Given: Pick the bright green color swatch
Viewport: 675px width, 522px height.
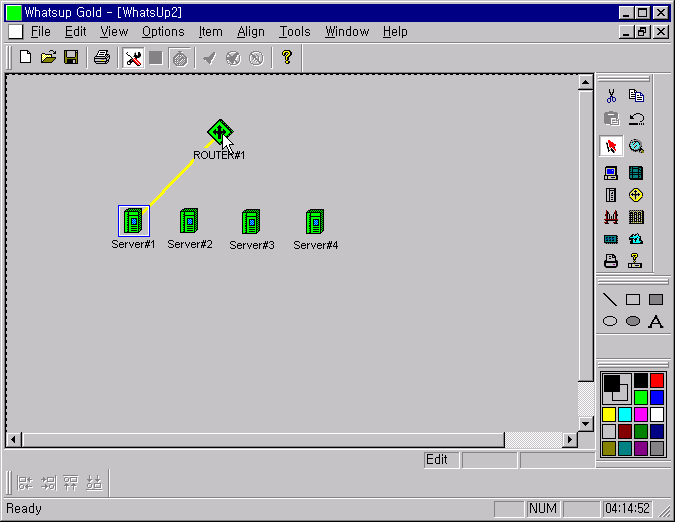Looking at the screenshot, I should click(641, 397).
